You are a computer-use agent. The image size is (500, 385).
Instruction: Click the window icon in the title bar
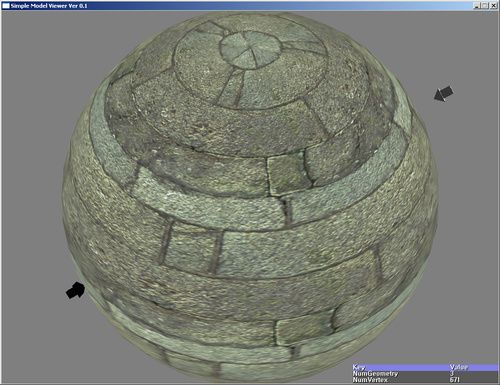click(x=6, y=6)
